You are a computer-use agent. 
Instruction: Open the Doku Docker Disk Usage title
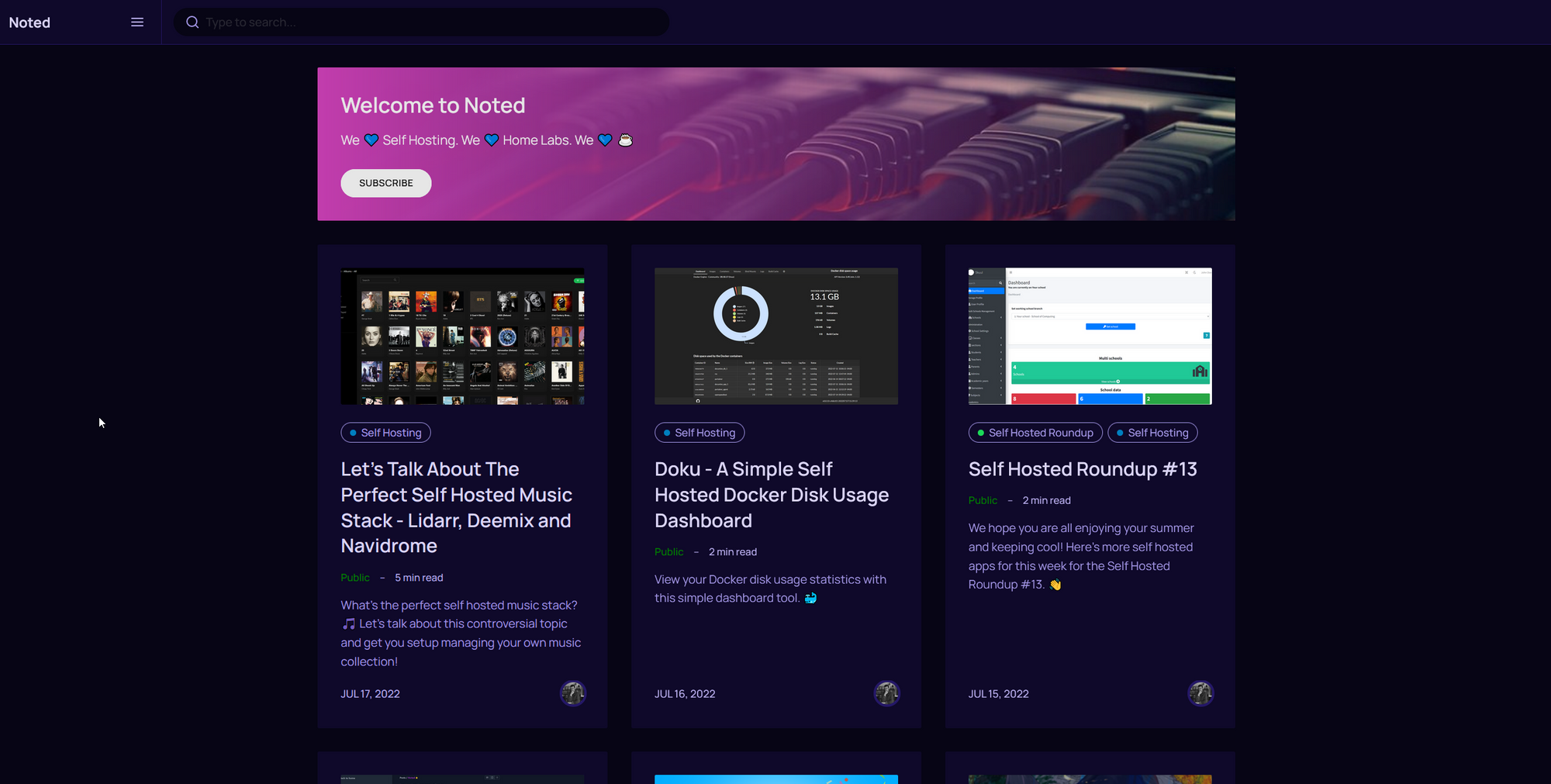coord(771,495)
